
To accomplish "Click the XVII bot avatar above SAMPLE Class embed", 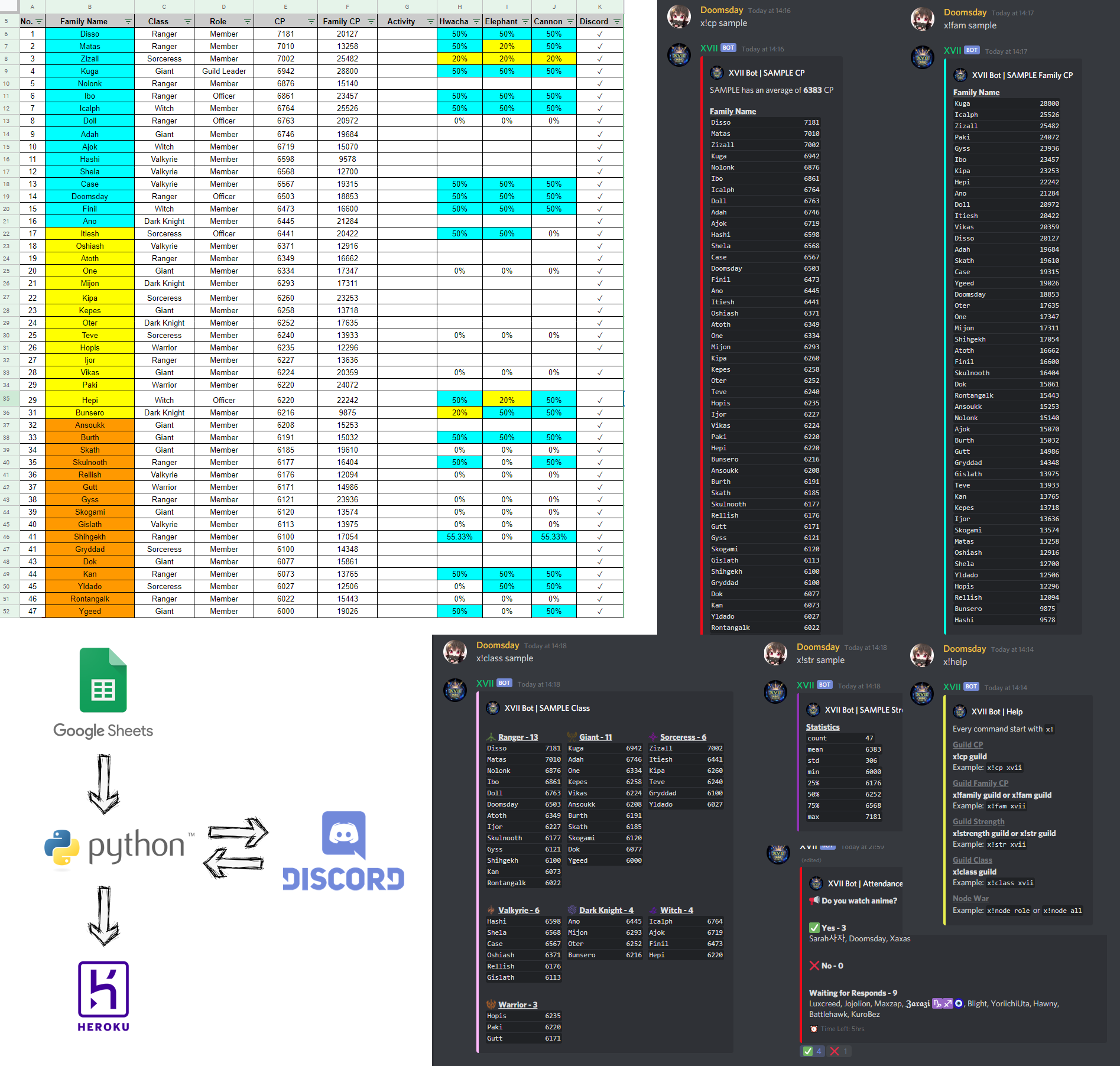I will pyautogui.click(x=455, y=690).
